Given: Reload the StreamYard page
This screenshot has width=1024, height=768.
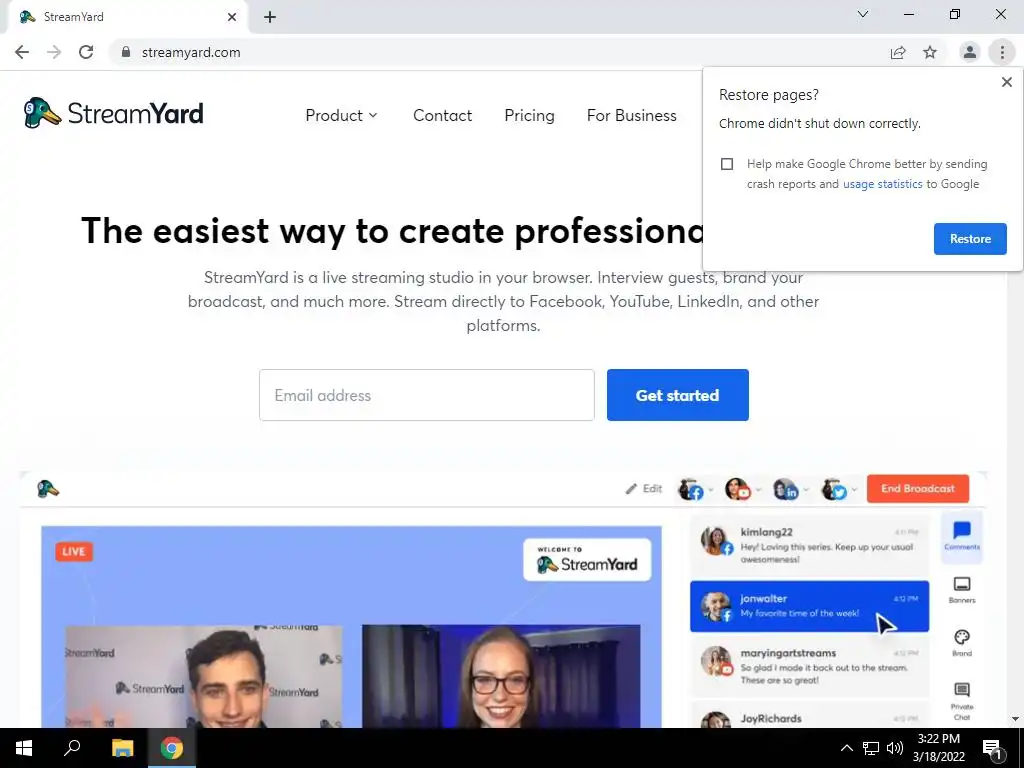Looking at the screenshot, I should point(86,52).
